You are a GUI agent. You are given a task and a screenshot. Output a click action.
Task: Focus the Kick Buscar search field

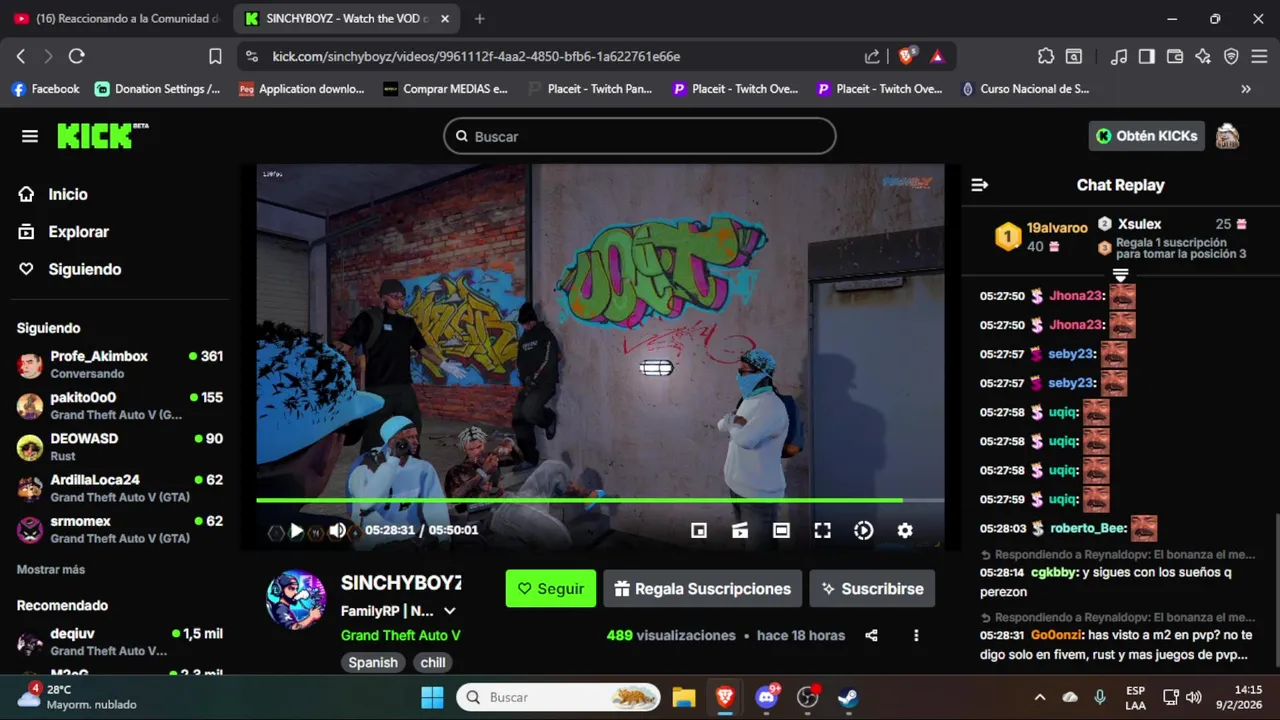coord(640,136)
